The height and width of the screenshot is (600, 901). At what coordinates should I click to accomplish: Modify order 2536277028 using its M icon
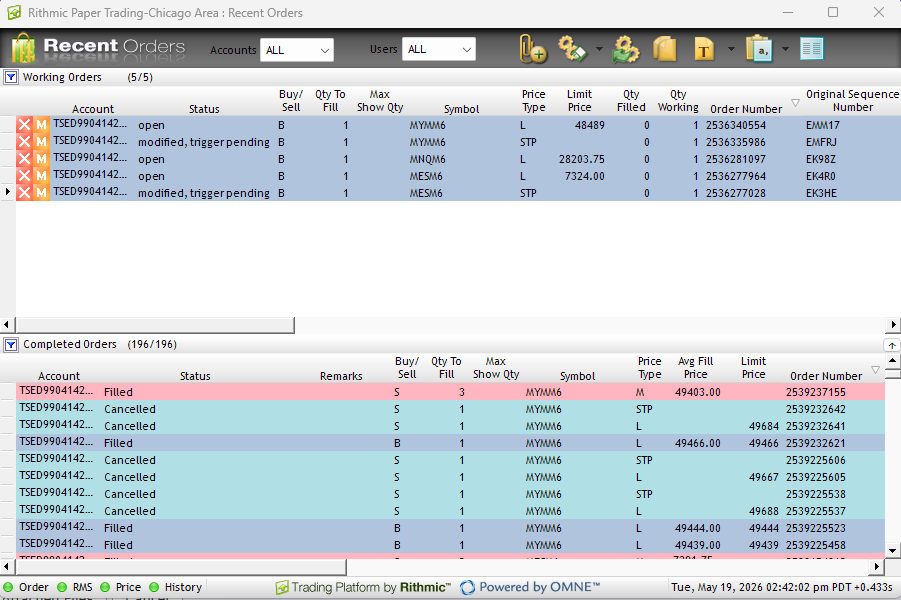pyautogui.click(x=41, y=193)
